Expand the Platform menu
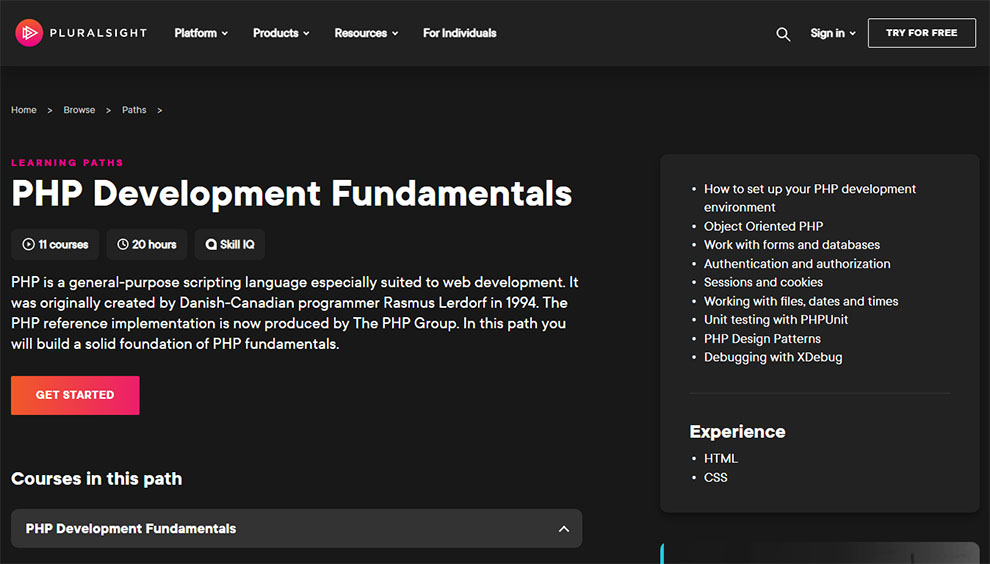Image resolution: width=990 pixels, height=564 pixels. tap(201, 33)
